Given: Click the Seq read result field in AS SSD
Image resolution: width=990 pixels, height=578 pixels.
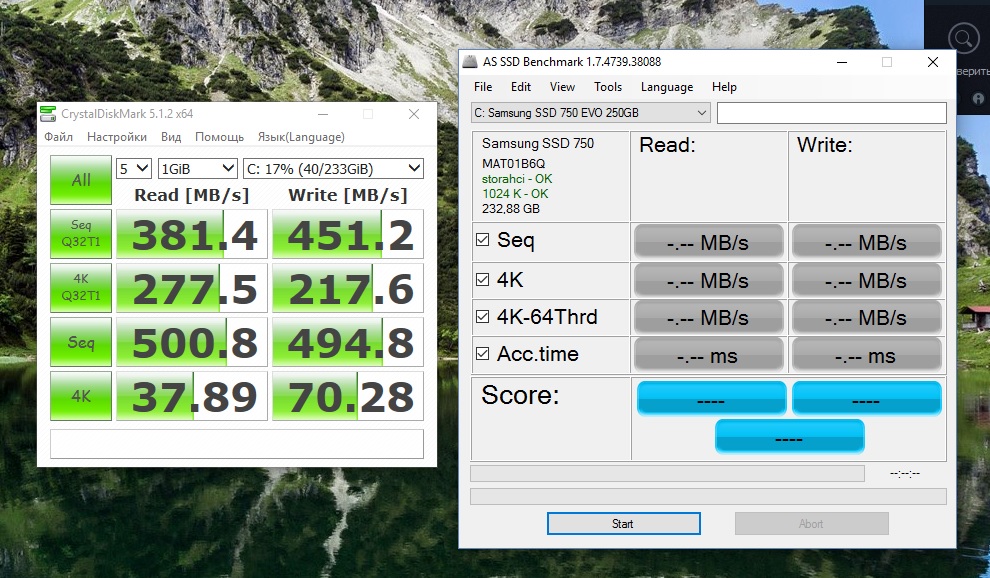Looking at the screenshot, I should point(708,241).
